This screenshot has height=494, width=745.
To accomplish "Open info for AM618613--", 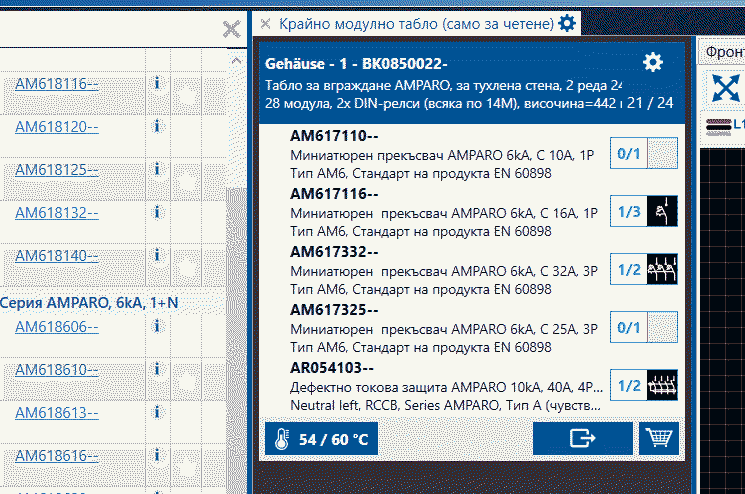I will [157, 412].
